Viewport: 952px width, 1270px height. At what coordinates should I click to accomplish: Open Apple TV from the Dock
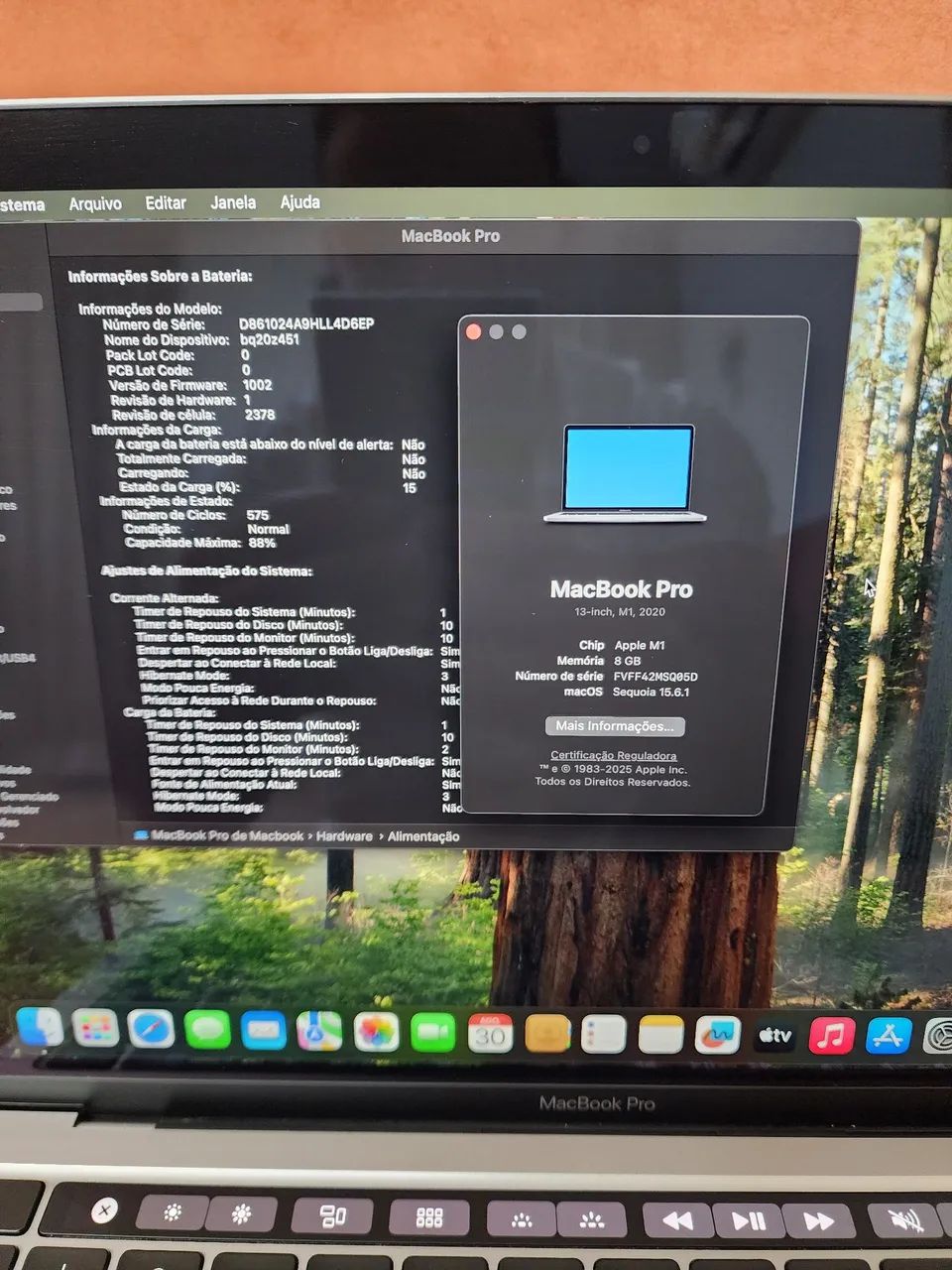[x=775, y=1036]
